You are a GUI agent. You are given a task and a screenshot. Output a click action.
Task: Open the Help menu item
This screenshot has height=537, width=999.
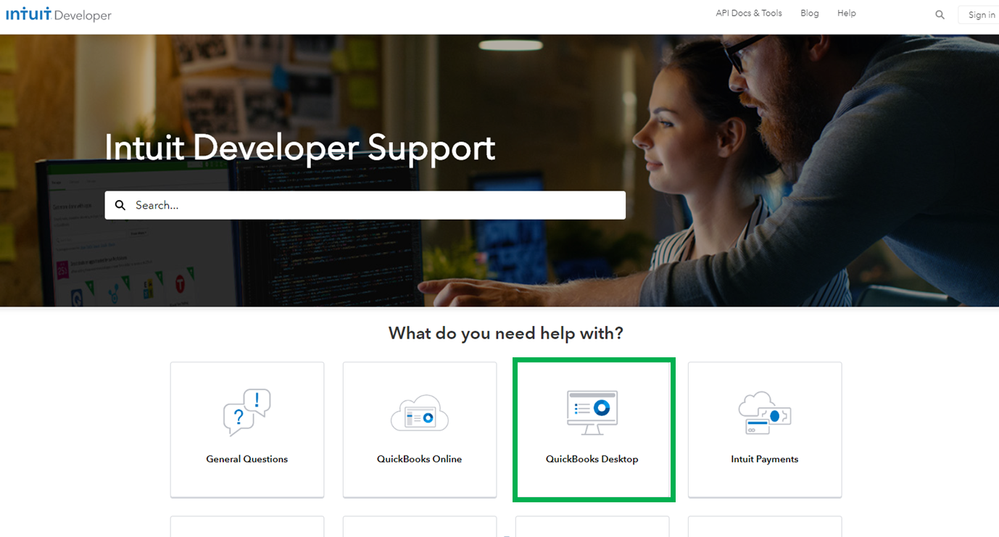pos(846,13)
